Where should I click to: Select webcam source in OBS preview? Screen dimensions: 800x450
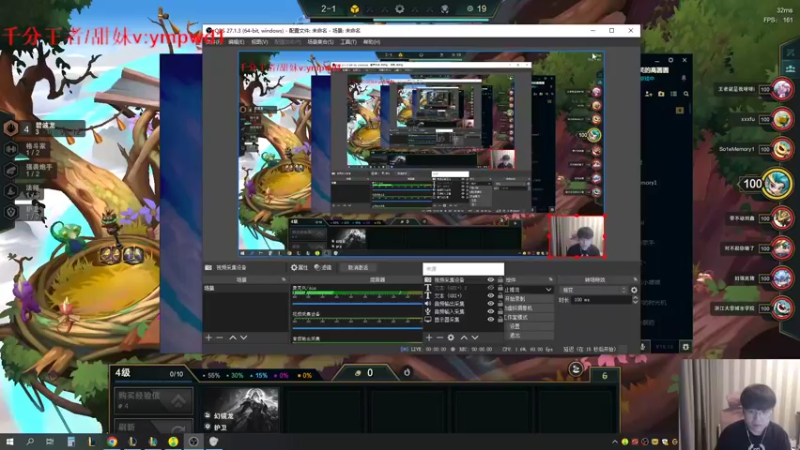577,236
